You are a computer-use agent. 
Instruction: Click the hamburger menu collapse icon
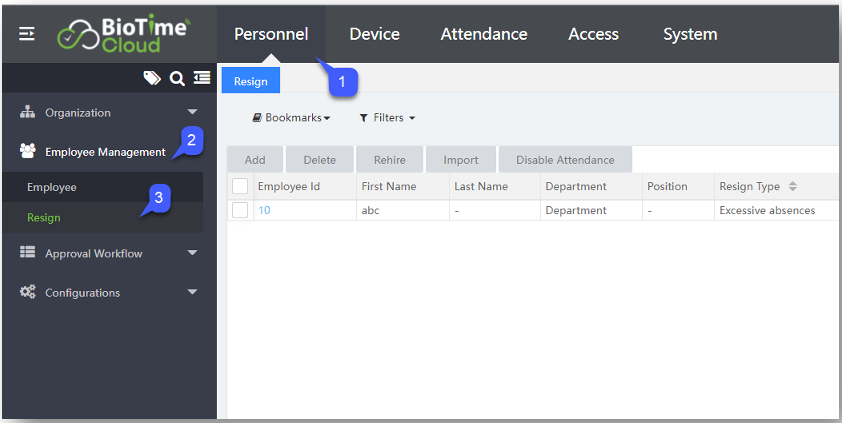(27, 34)
